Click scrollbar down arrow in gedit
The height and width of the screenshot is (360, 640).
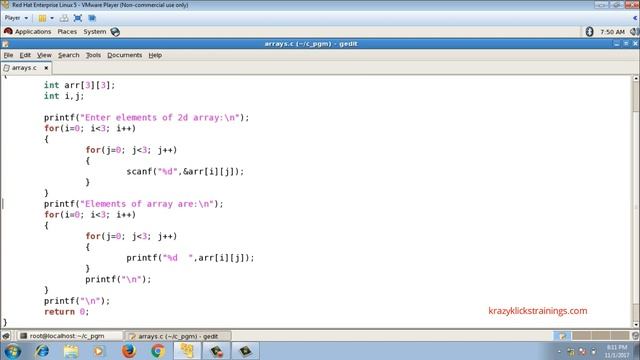pos(636,324)
